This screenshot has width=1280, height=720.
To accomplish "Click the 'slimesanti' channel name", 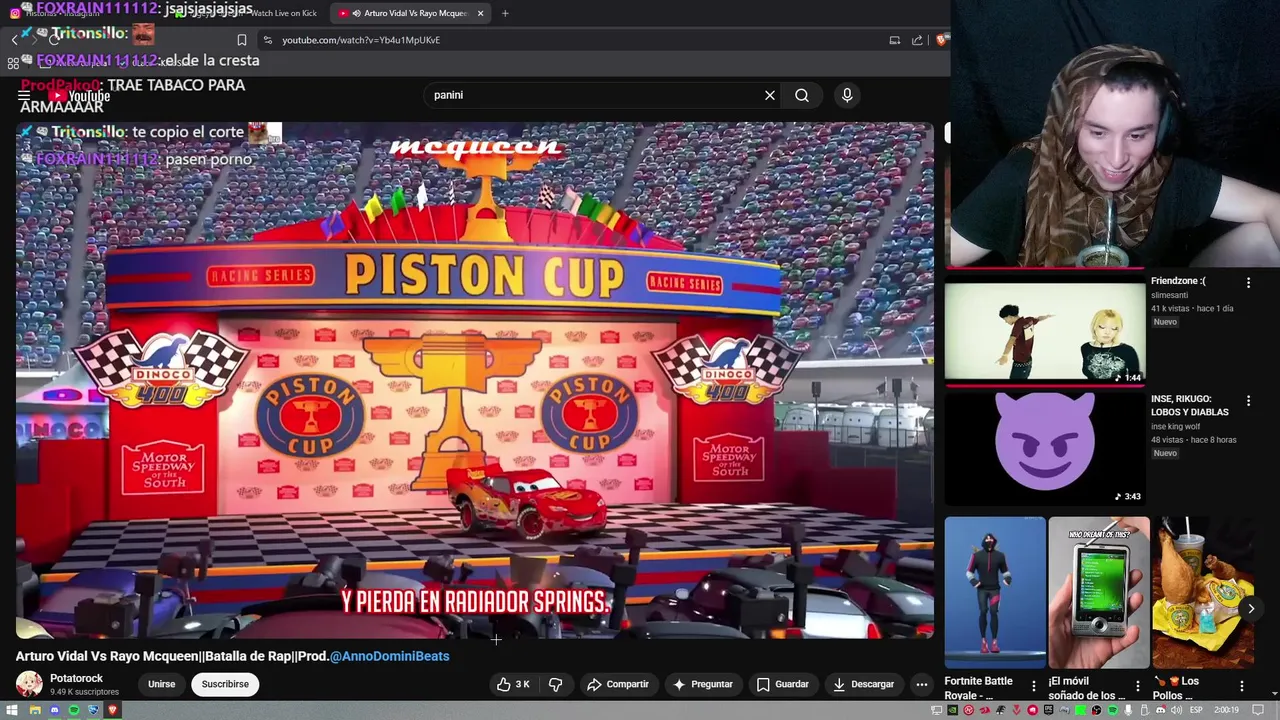I will pyautogui.click(x=1172, y=295).
